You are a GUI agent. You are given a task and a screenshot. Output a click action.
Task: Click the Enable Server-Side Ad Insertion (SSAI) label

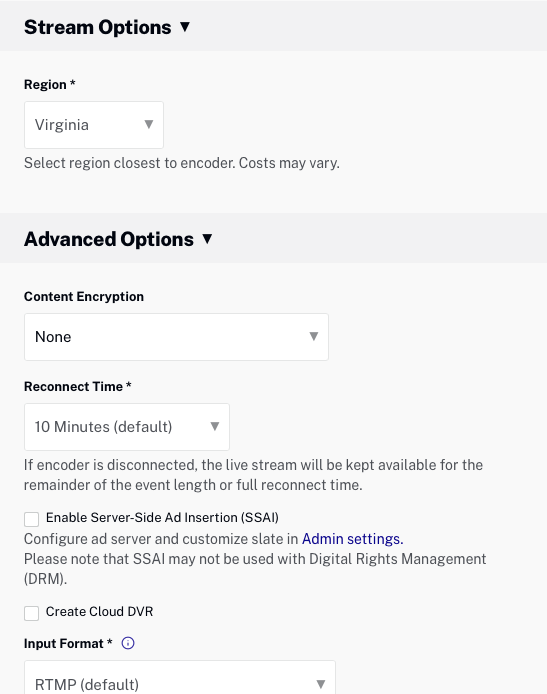[162, 517]
